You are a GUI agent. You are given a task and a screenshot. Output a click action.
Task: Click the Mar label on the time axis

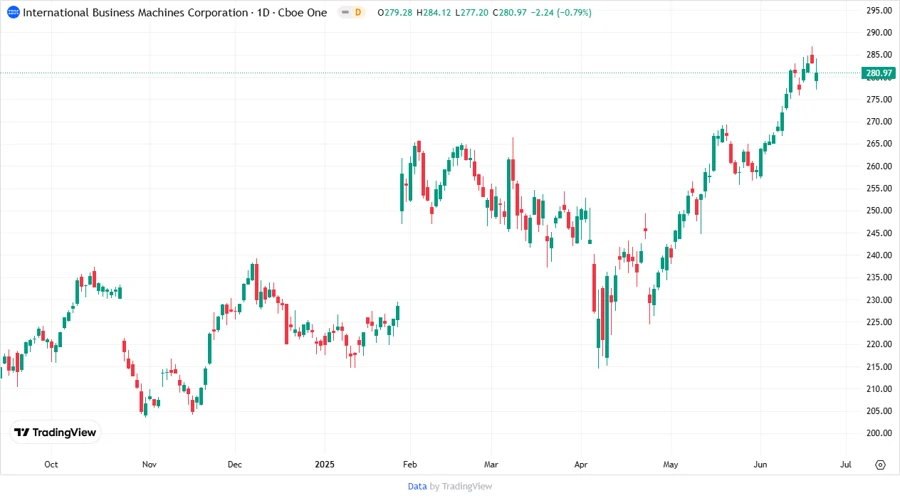click(491, 464)
